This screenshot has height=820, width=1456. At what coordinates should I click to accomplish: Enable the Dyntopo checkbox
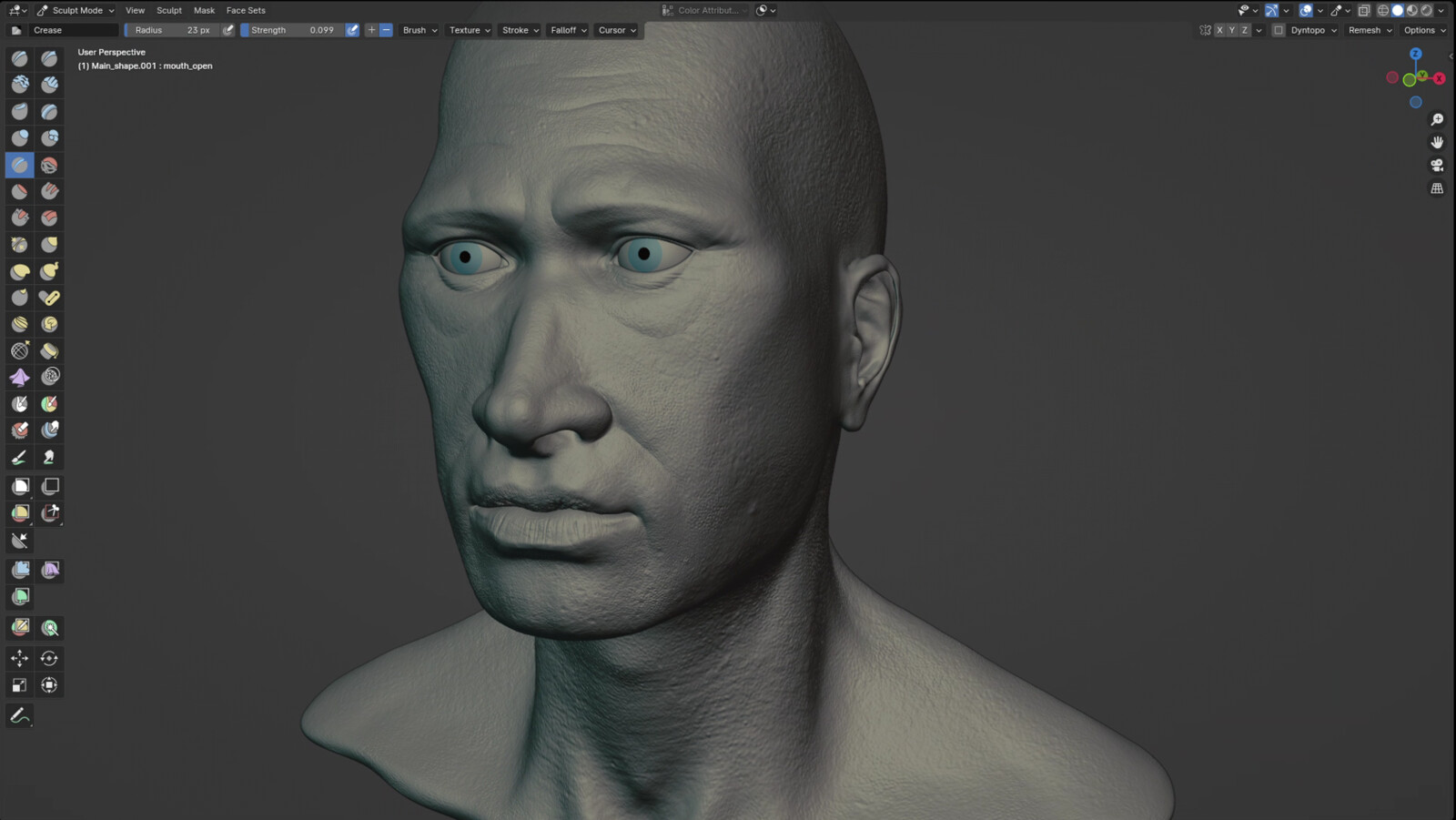[x=1279, y=30]
